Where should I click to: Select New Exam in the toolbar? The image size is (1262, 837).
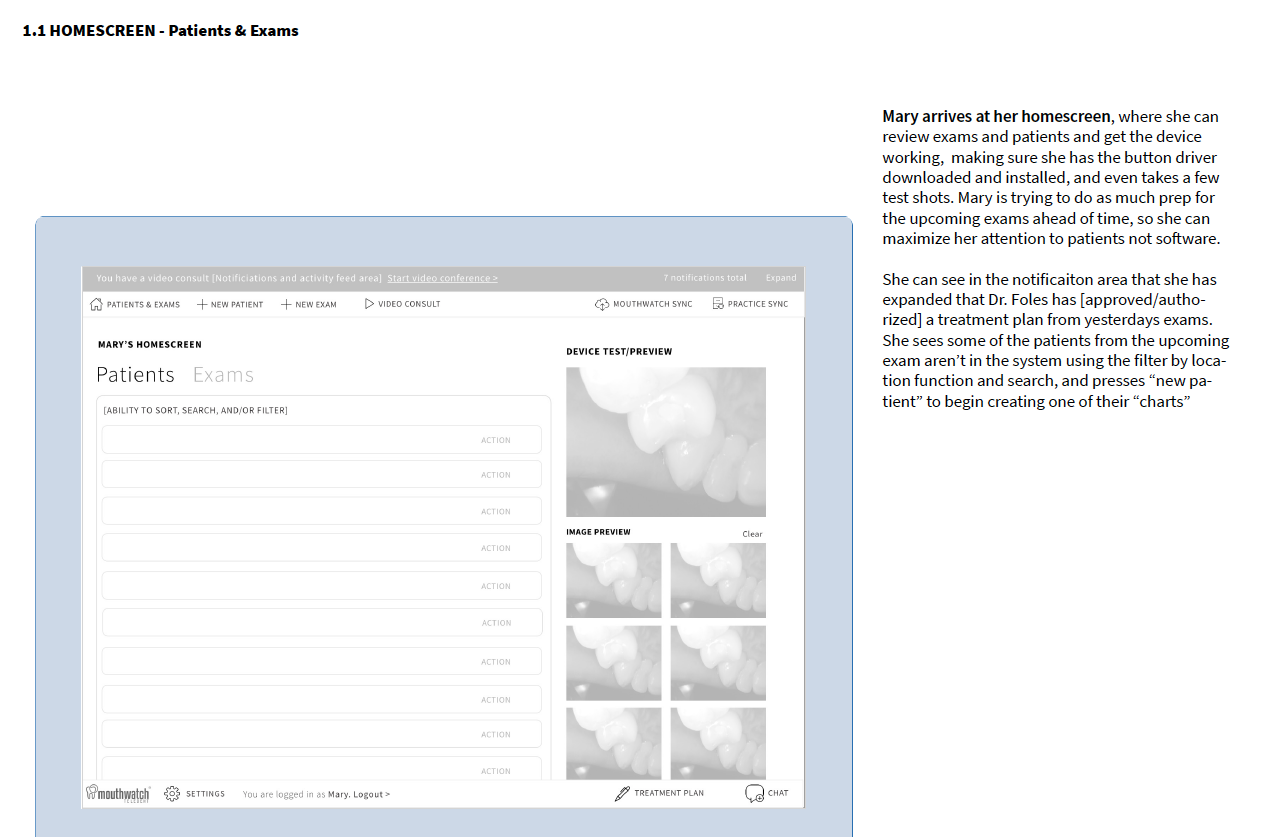(x=316, y=304)
